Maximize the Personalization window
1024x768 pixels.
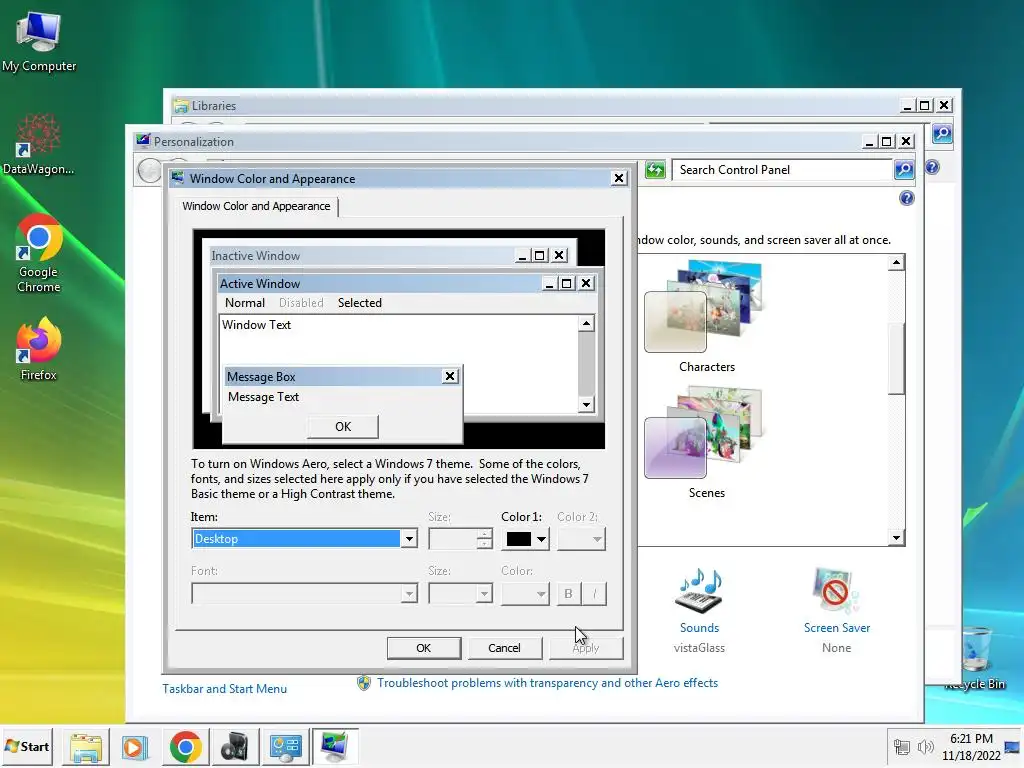pyautogui.click(x=886, y=142)
